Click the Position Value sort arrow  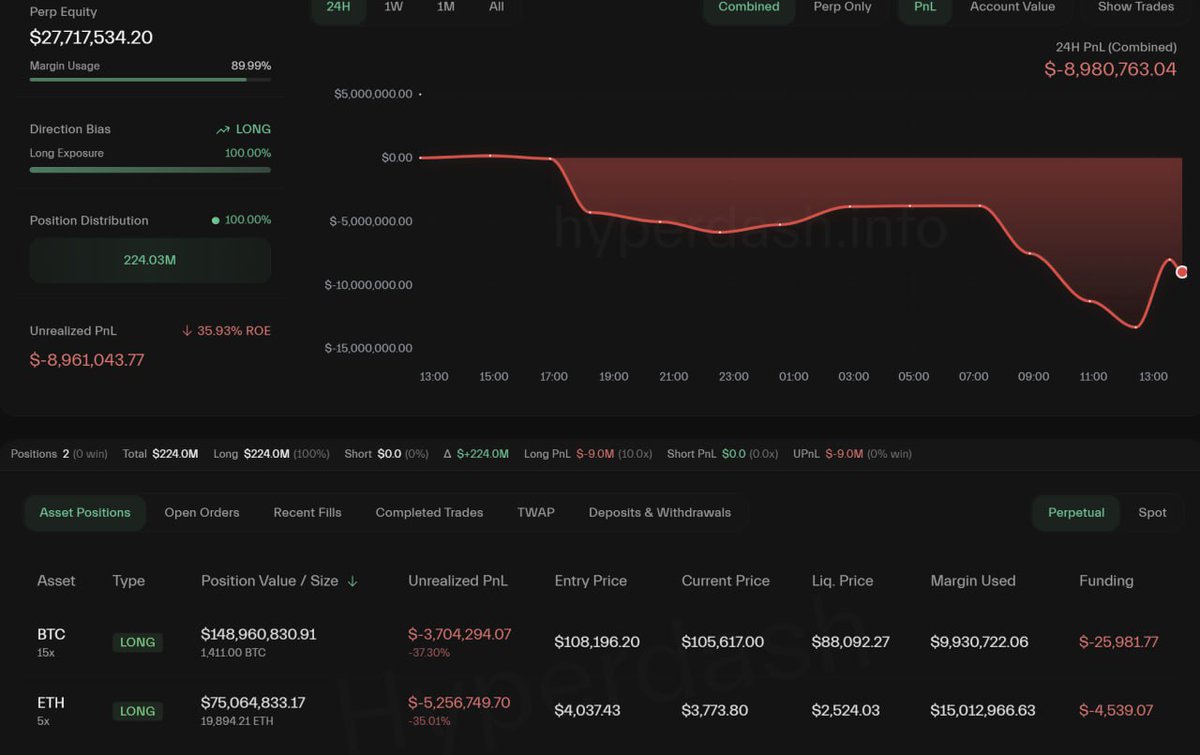pyautogui.click(x=352, y=581)
